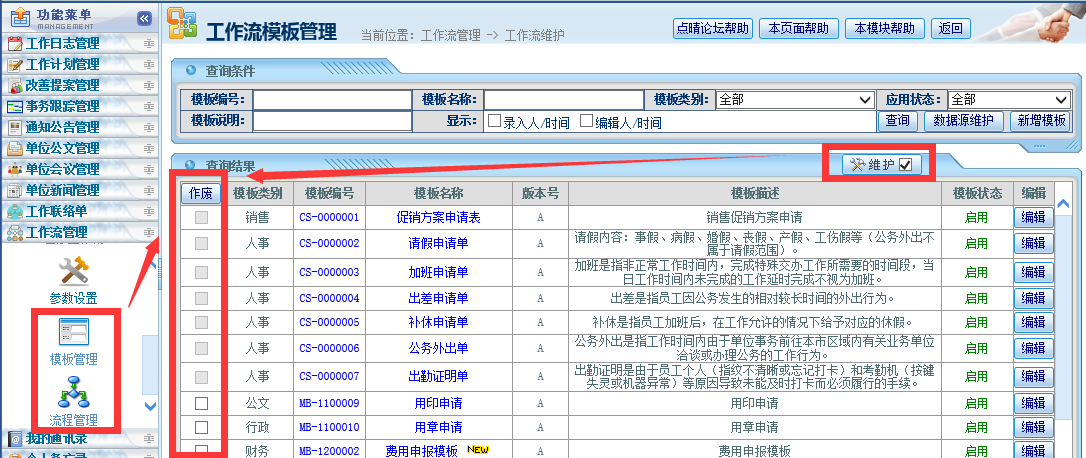
Task: Click the 工作日志管理 calendar icon
Action: pos(15,43)
